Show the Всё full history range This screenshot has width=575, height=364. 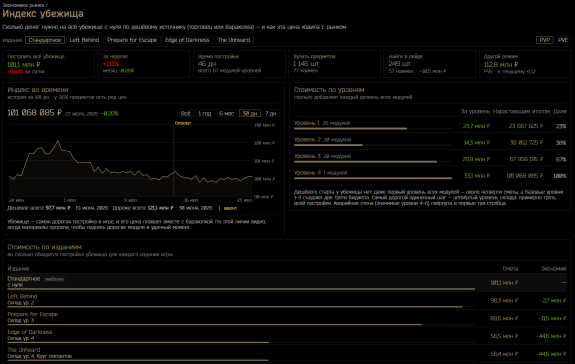tap(186, 114)
